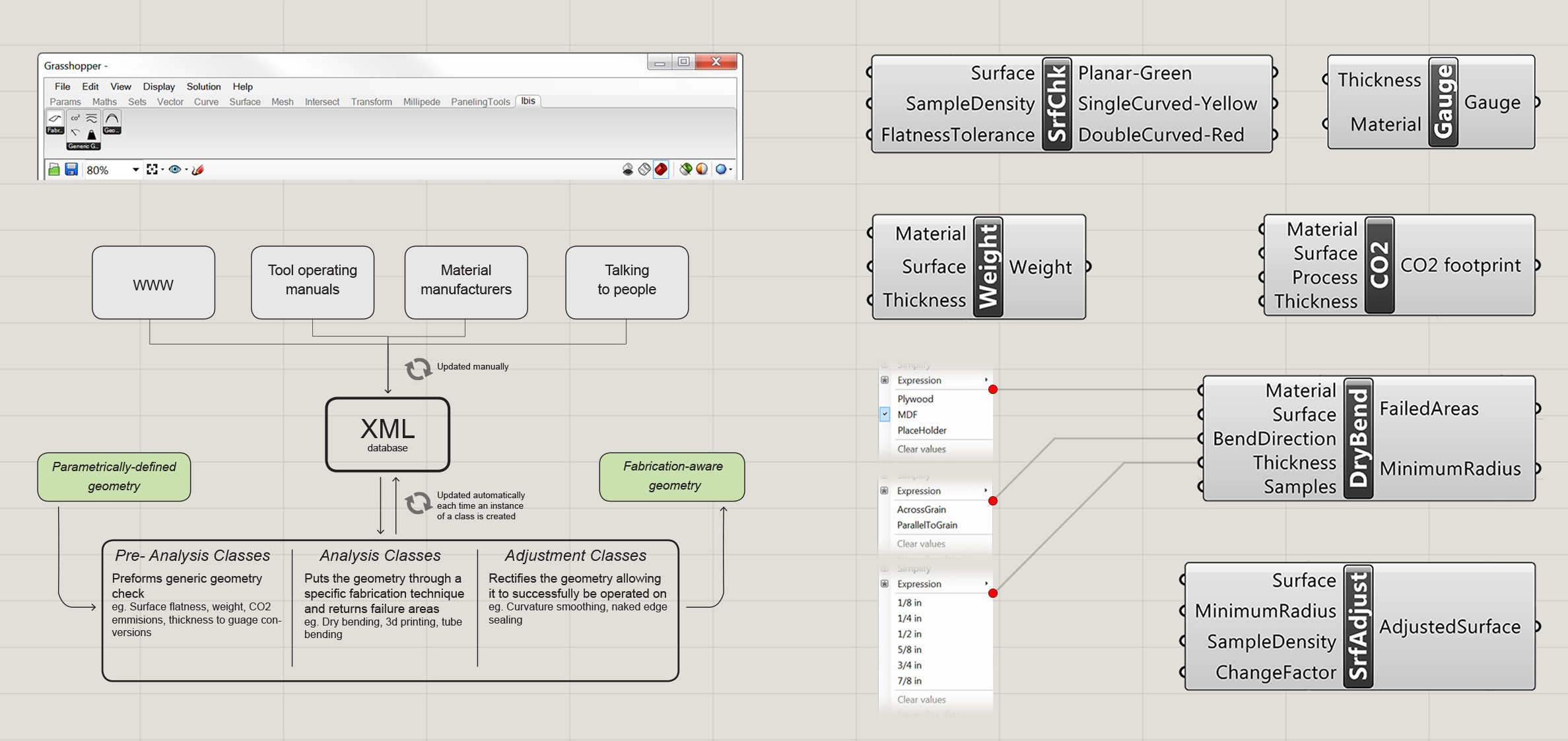Click the DryBend component's Material input grip

[x=1201, y=390]
